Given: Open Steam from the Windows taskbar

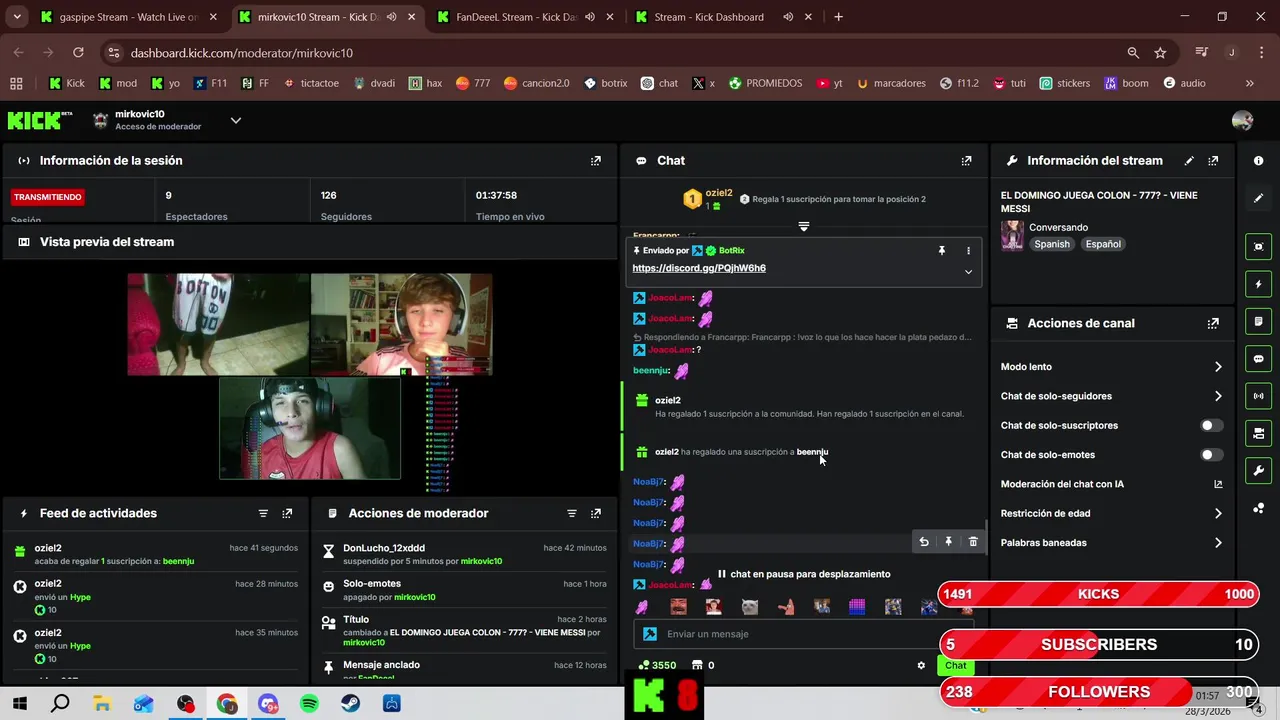Looking at the screenshot, I should point(351,704).
